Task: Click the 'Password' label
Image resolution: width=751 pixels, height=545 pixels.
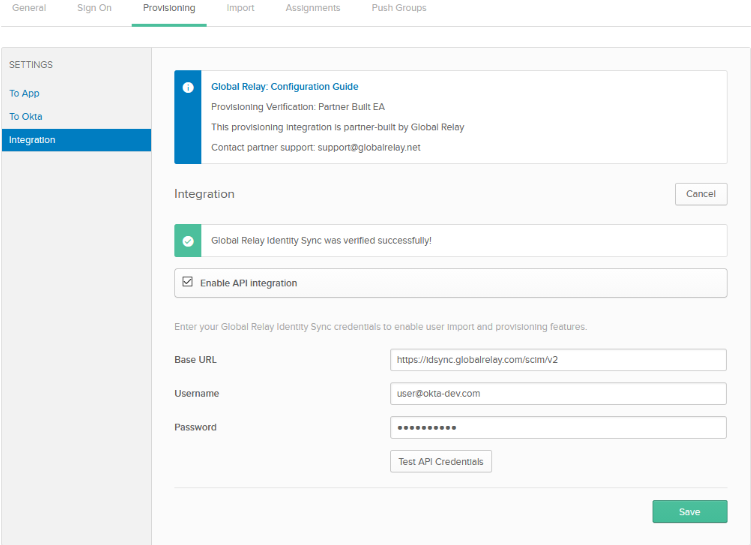Action: (x=195, y=427)
